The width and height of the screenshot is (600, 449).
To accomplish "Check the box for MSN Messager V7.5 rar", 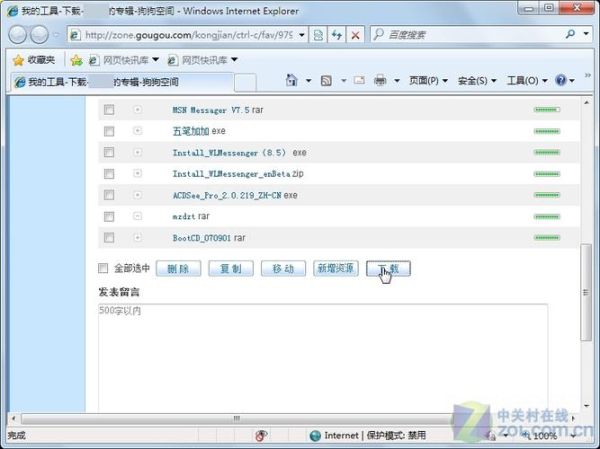I will [109, 110].
